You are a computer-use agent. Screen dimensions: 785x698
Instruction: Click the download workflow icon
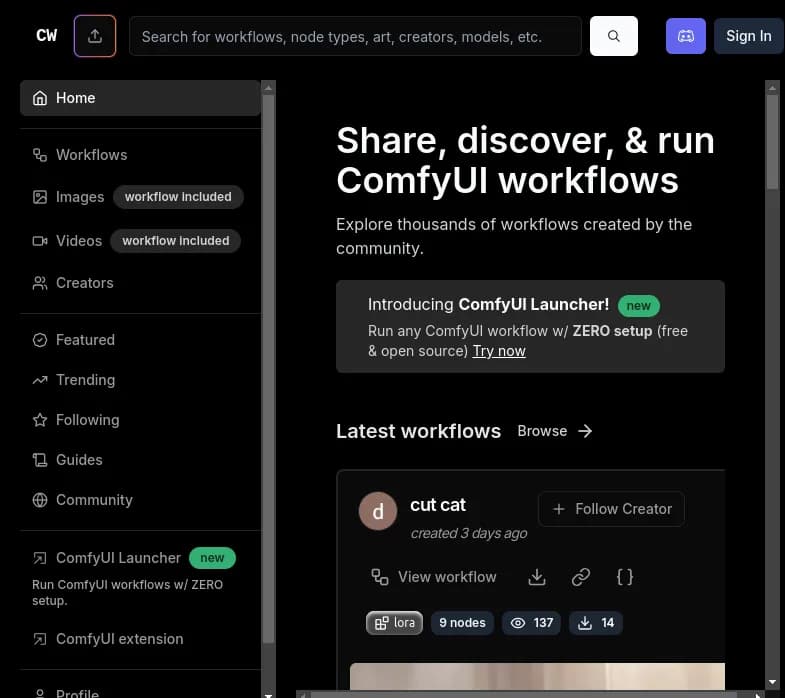tap(537, 577)
